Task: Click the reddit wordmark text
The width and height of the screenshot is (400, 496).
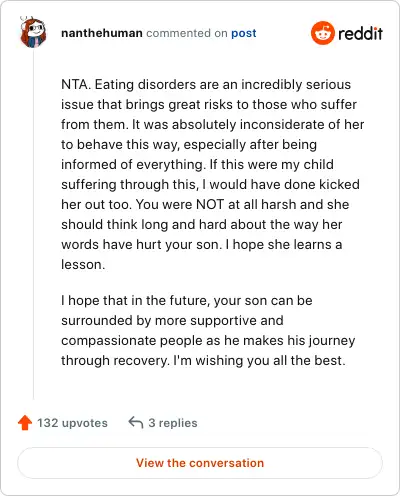Action: click(360, 34)
